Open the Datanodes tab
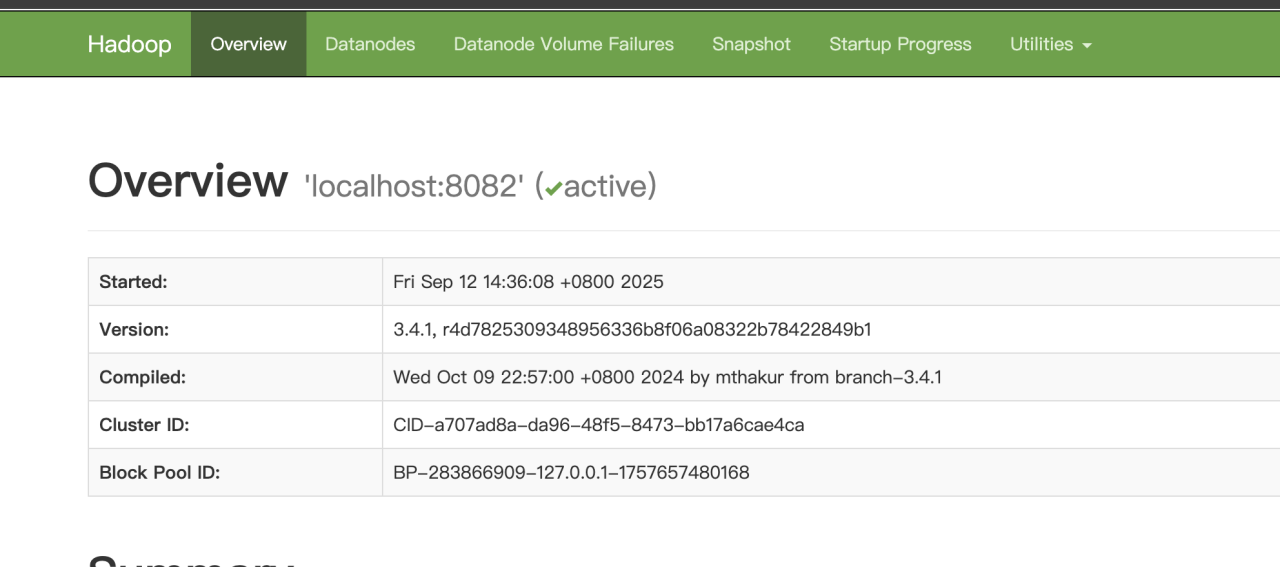The height and width of the screenshot is (567, 1280). click(x=370, y=44)
